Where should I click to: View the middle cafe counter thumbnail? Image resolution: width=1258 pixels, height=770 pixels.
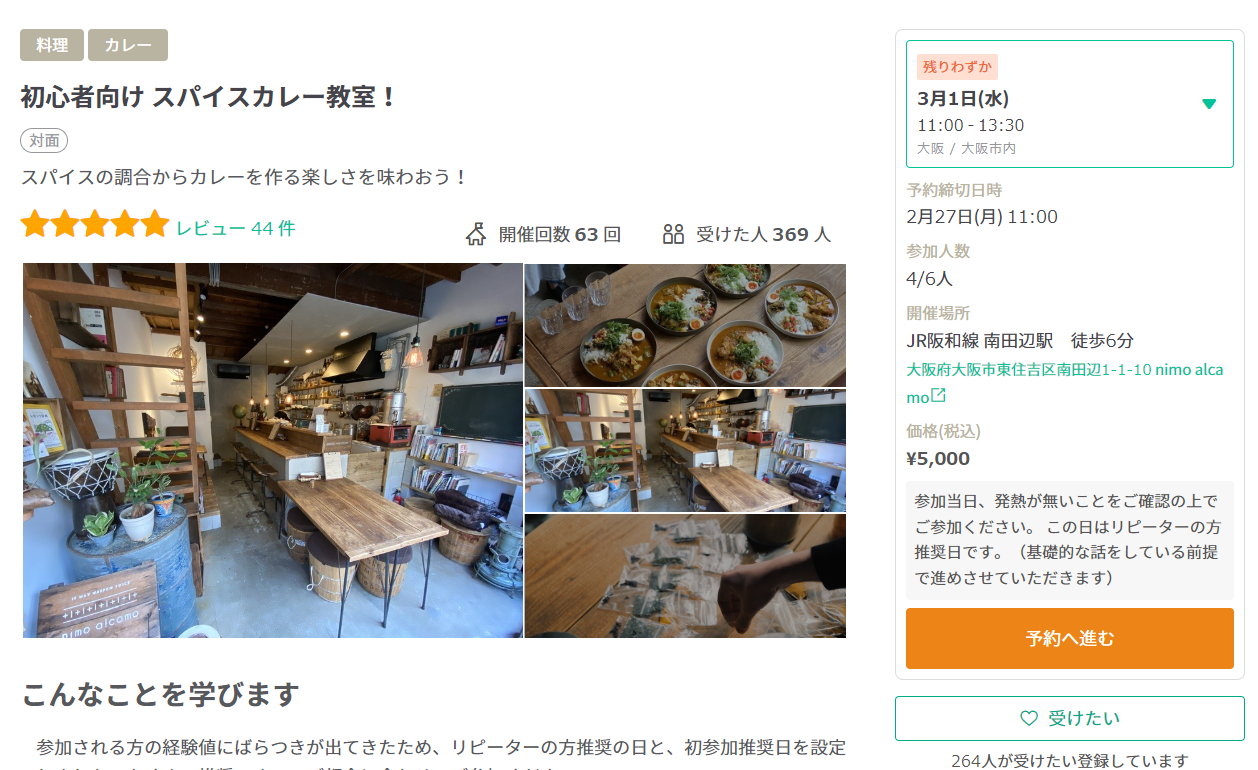[x=685, y=450]
